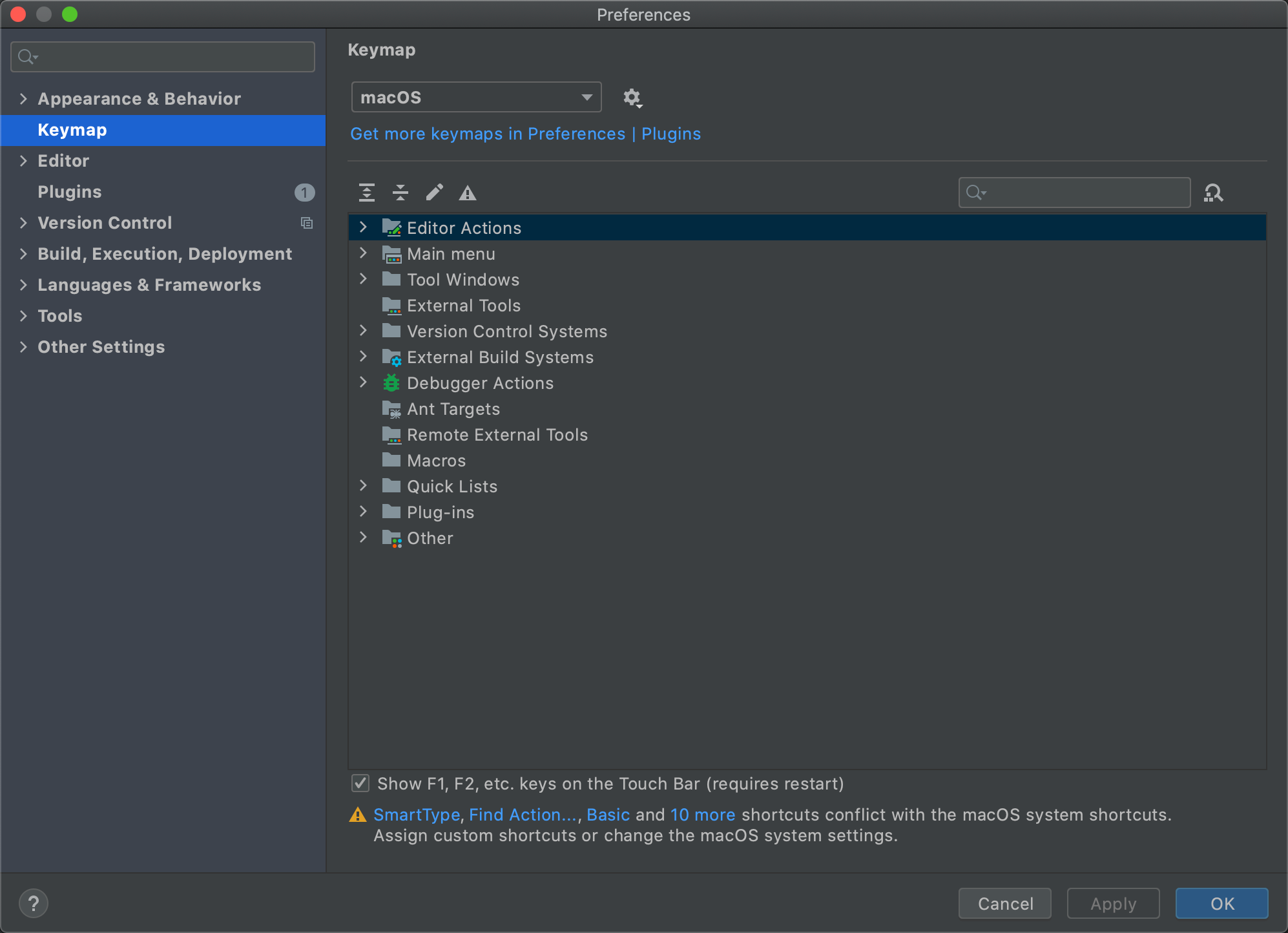Image resolution: width=1288 pixels, height=933 pixels.
Task: Click the Collapse All toolbar icon
Action: (x=400, y=193)
